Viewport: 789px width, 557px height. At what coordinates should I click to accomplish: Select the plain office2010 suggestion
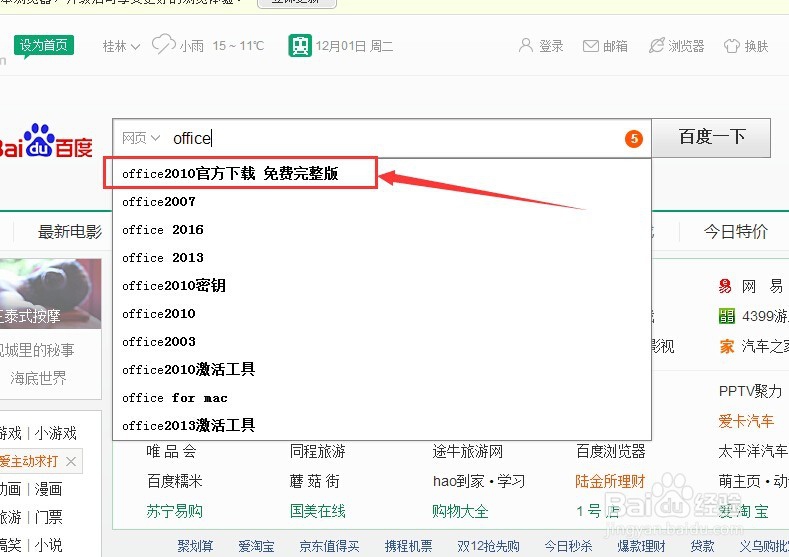point(382,314)
